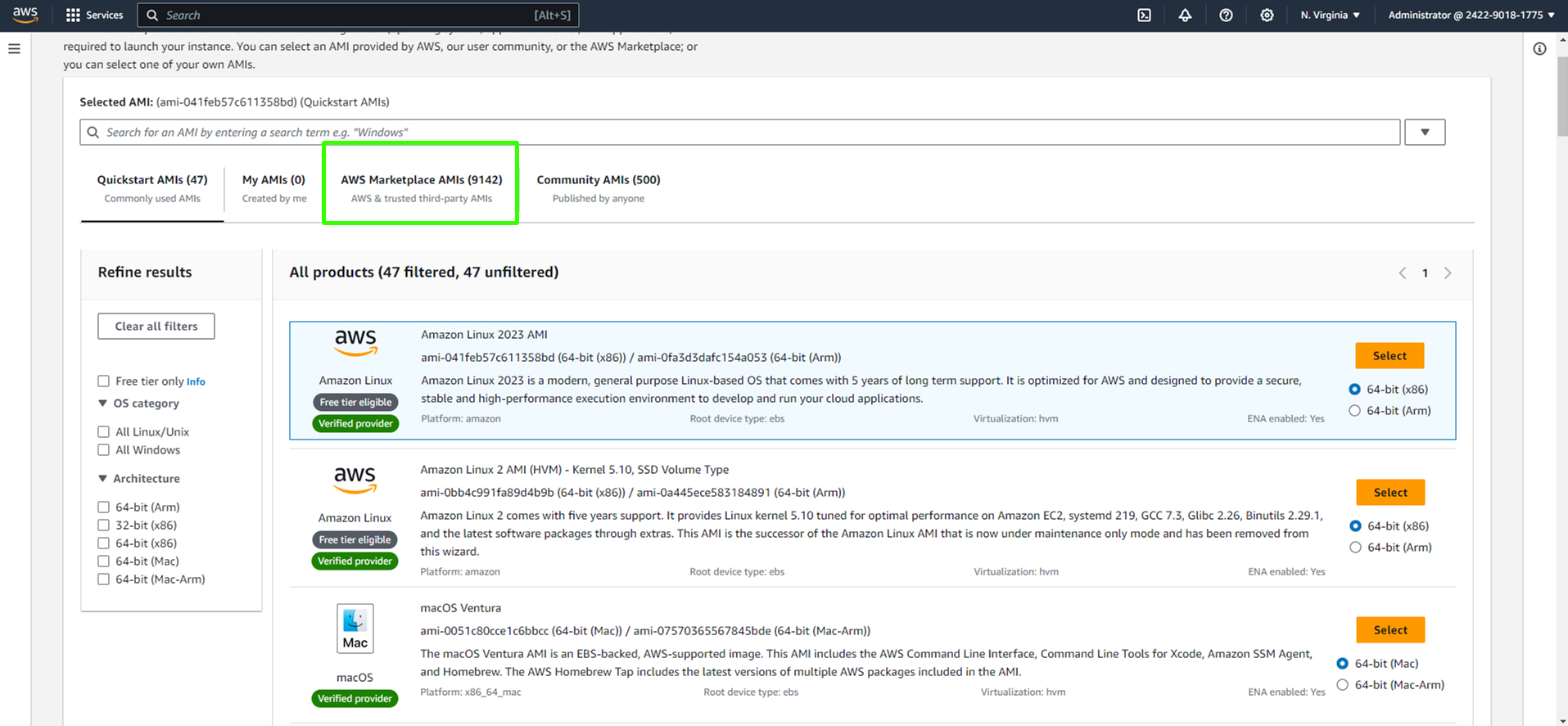Image resolution: width=1568 pixels, height=726 pixels.
Task: Open the info panel icon on the right
Action: coord(1539,49)
